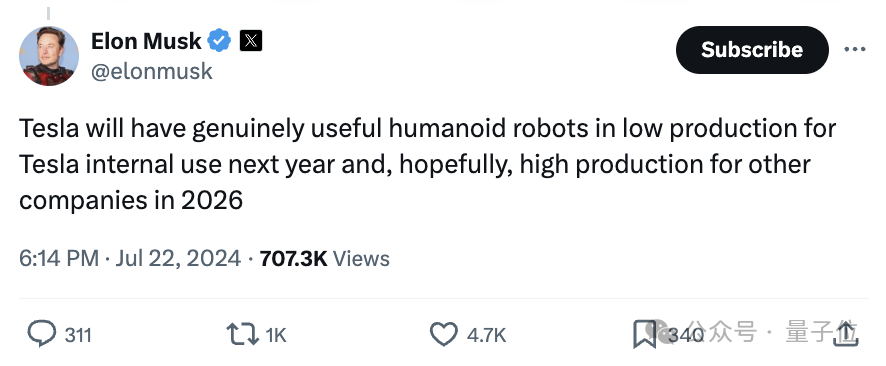Click the 311 replies count
The image size is (886, 366).
coord(78,335)
